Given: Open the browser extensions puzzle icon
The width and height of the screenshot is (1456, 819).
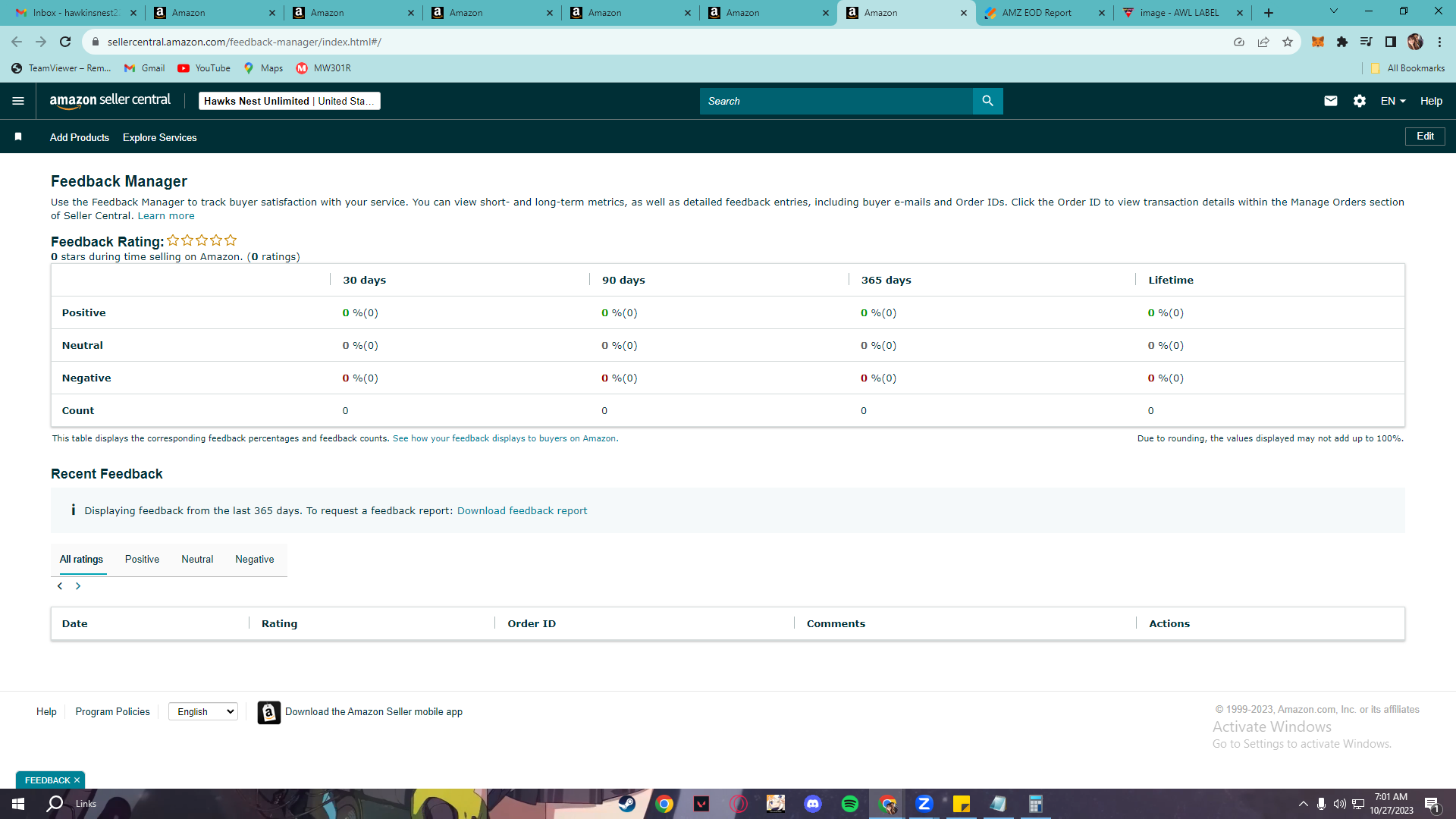Looking at the screenshot, I should pyautogui.click(x=1341, y=42).
